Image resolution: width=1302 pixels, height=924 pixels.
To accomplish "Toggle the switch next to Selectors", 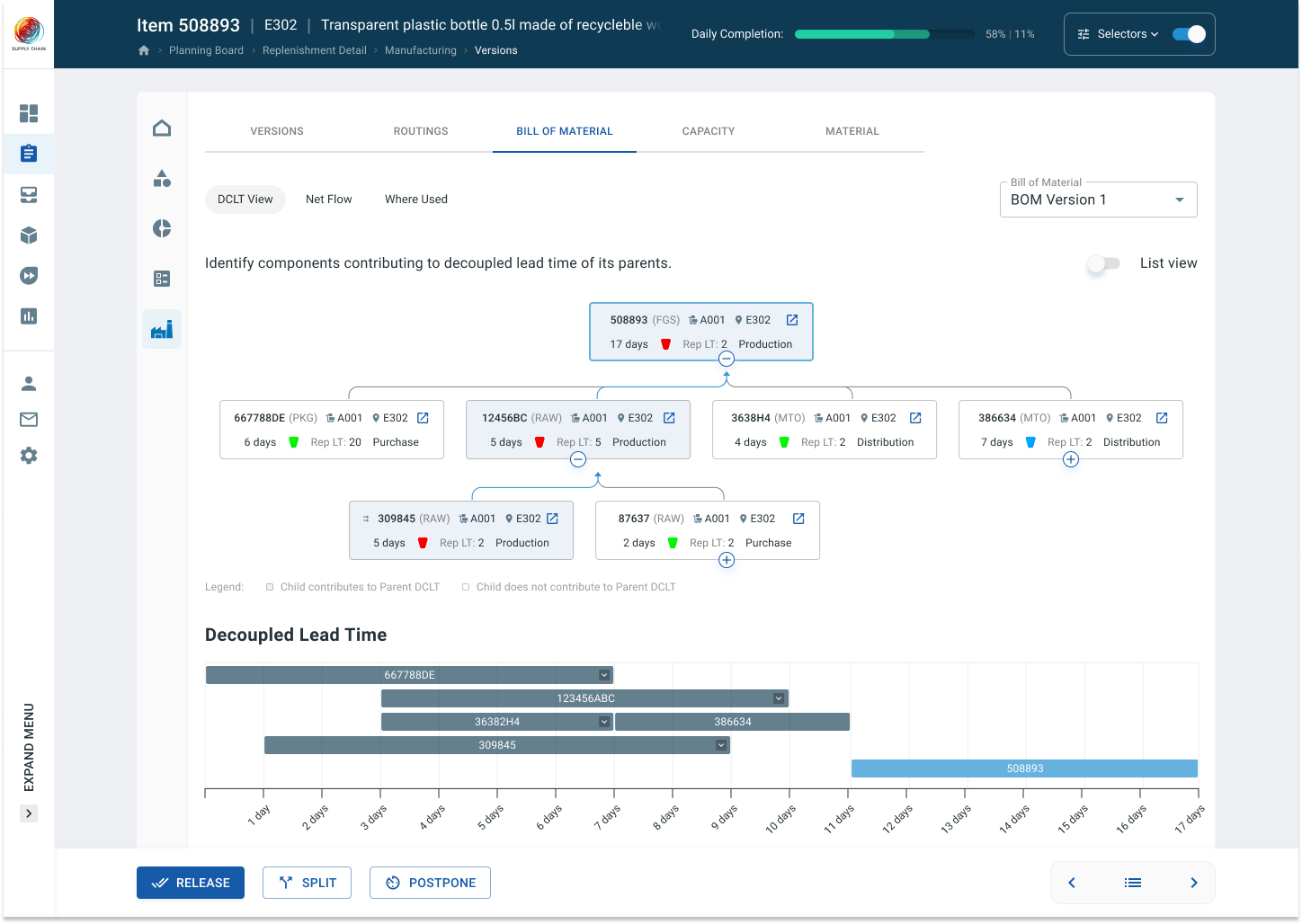I will (x=1189, y=34).
